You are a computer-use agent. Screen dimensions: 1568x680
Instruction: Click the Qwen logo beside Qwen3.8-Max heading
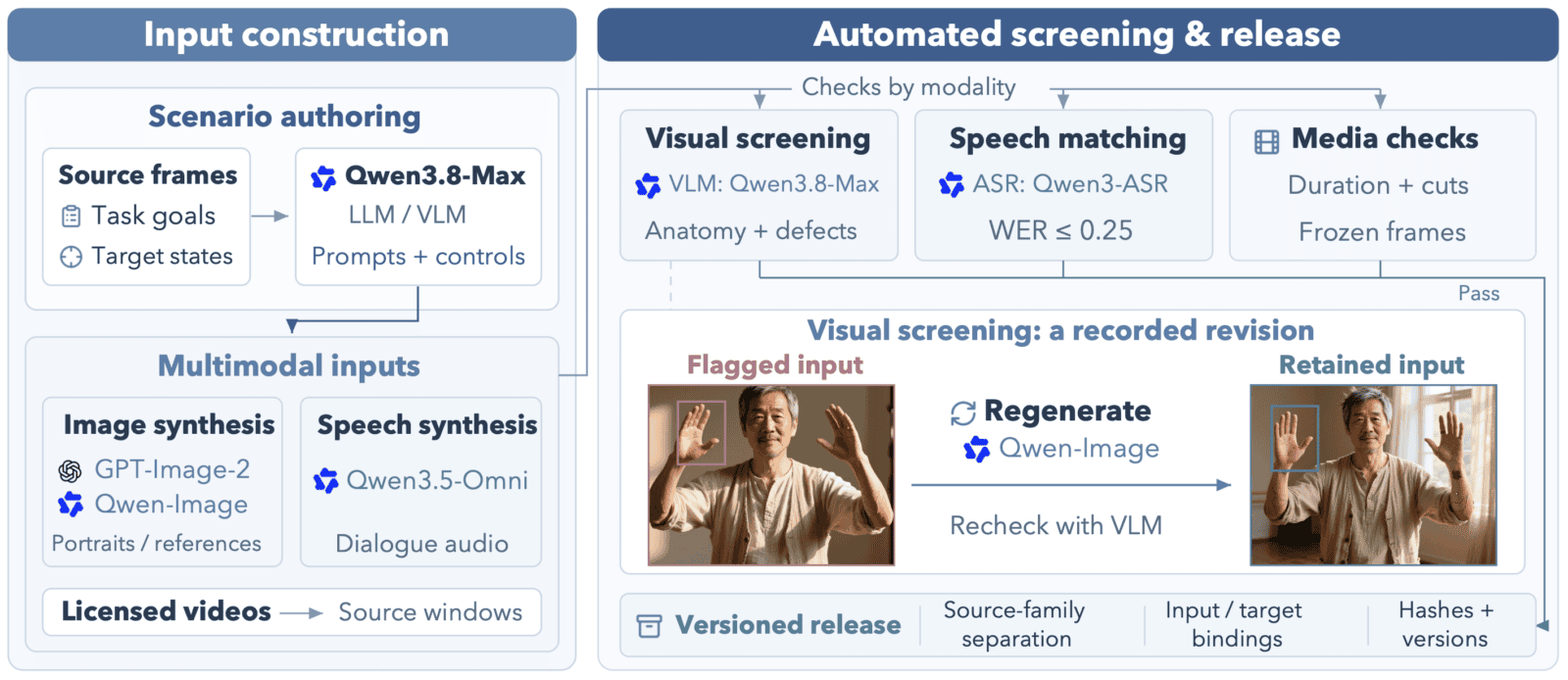click(323, 178)
